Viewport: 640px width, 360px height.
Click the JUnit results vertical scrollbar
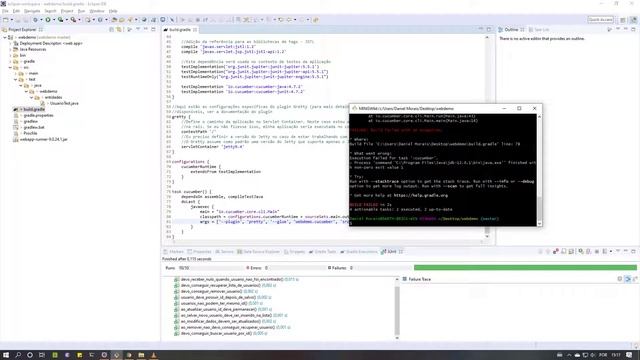tap(397, 309)
